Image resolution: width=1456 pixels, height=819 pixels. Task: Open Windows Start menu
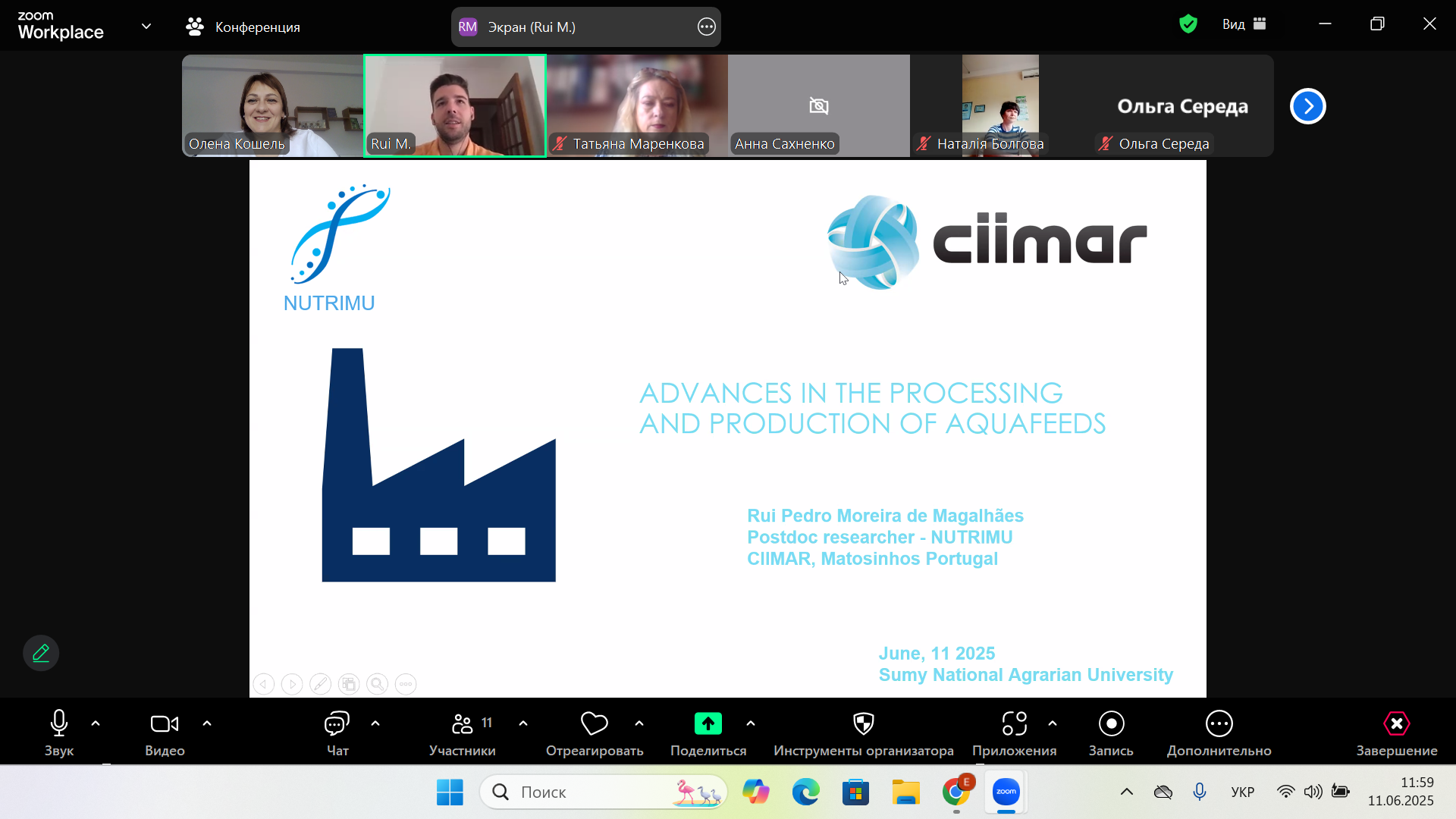[450, 792]
